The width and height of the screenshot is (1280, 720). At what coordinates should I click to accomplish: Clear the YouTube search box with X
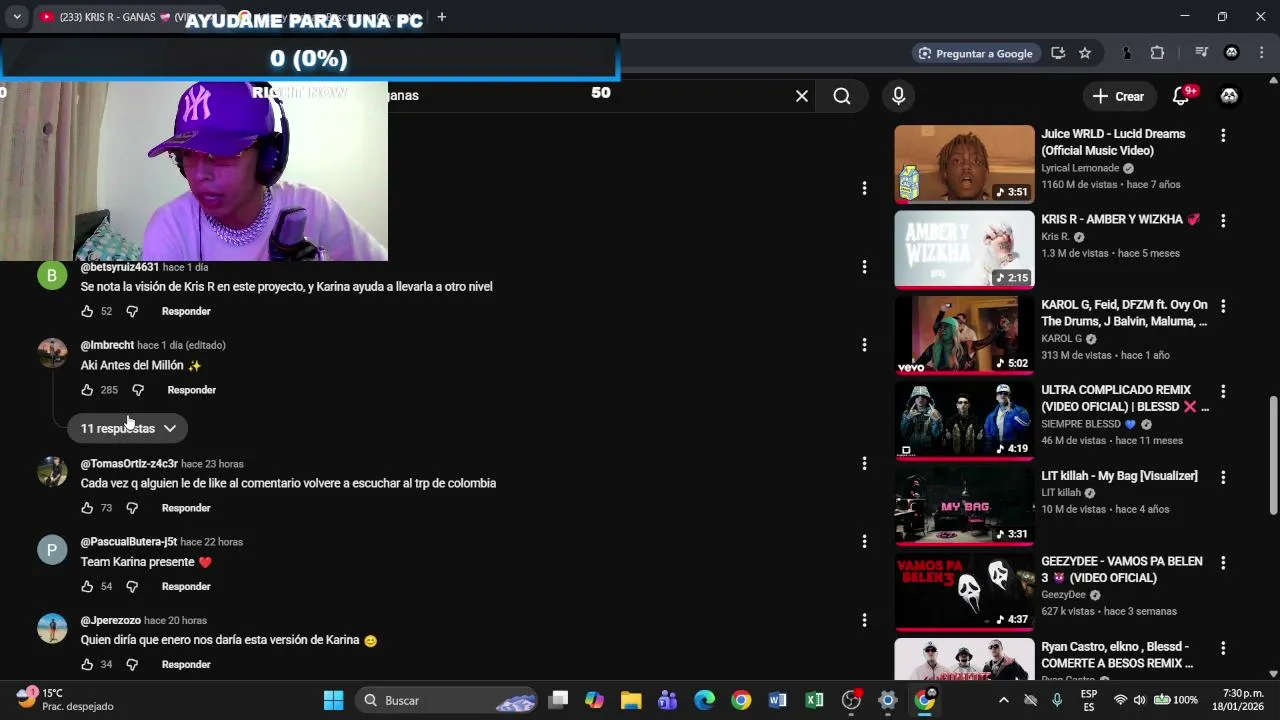[x=802, y=96]
